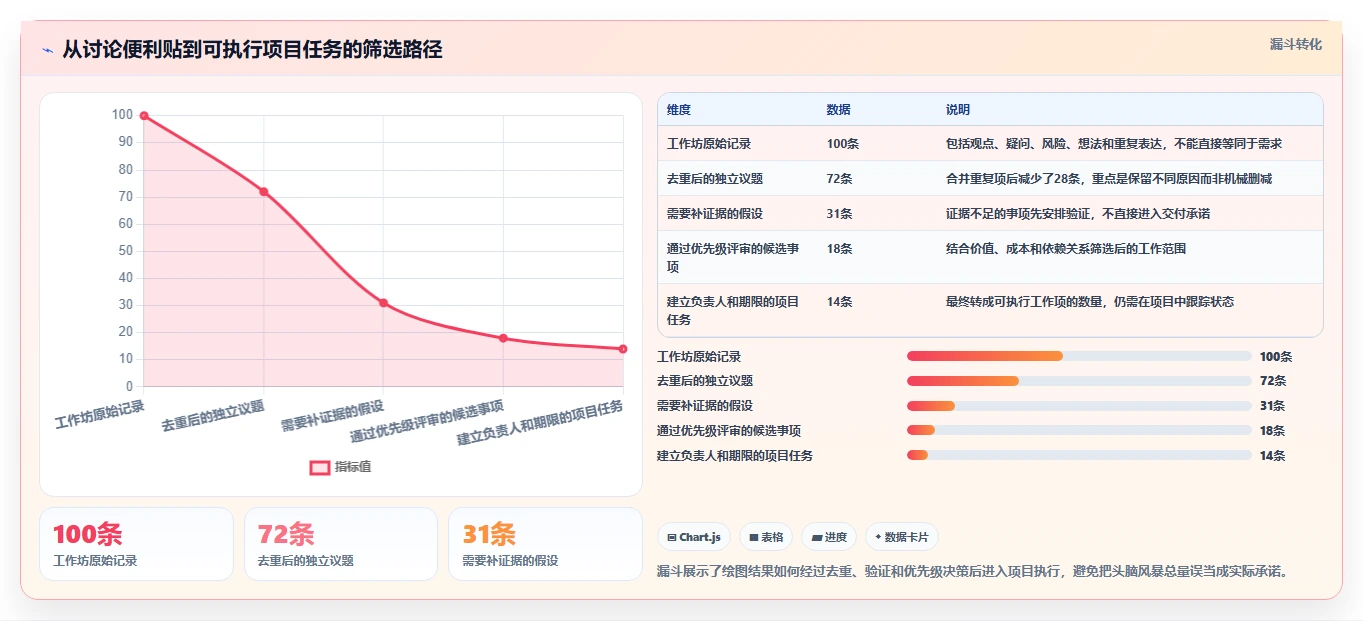Click the 建立负责人和期限的项目任务 progress bar
This screenshot has height=621, width=1363.
tap(1079, 456)
